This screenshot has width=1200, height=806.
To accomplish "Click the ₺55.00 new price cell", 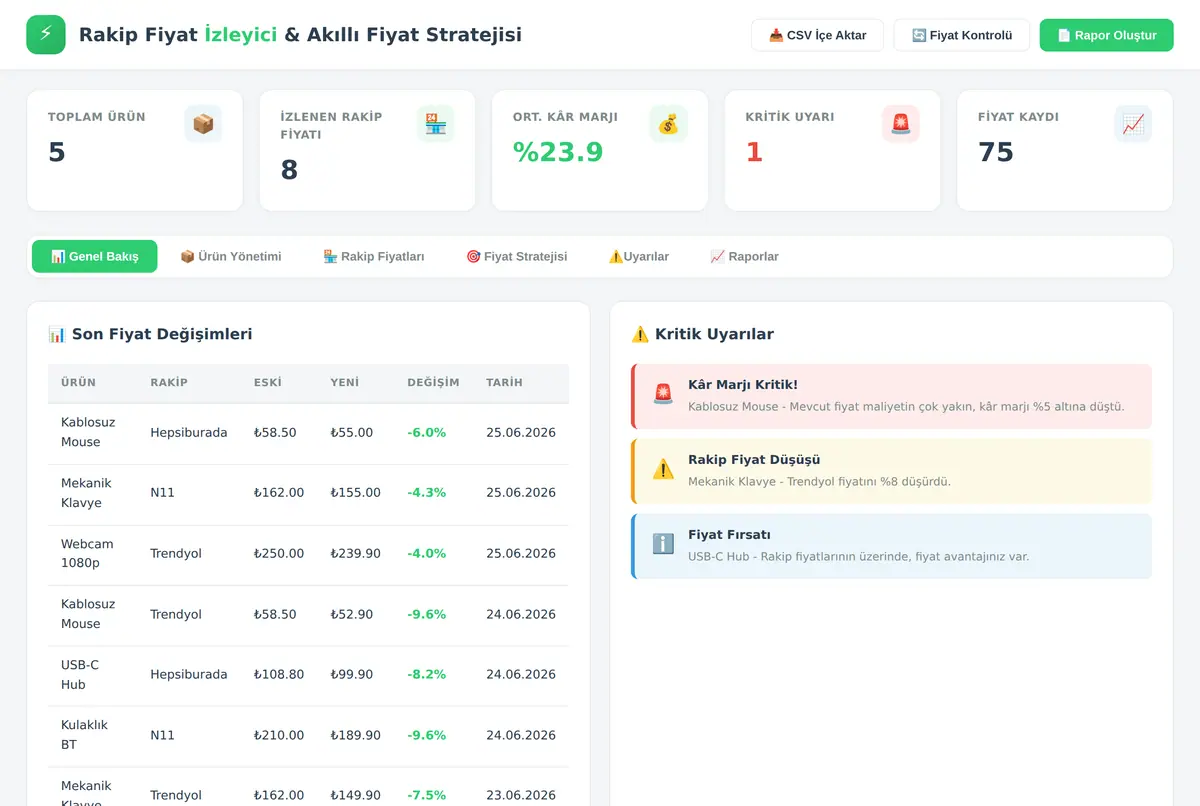I will click(352, 433).
